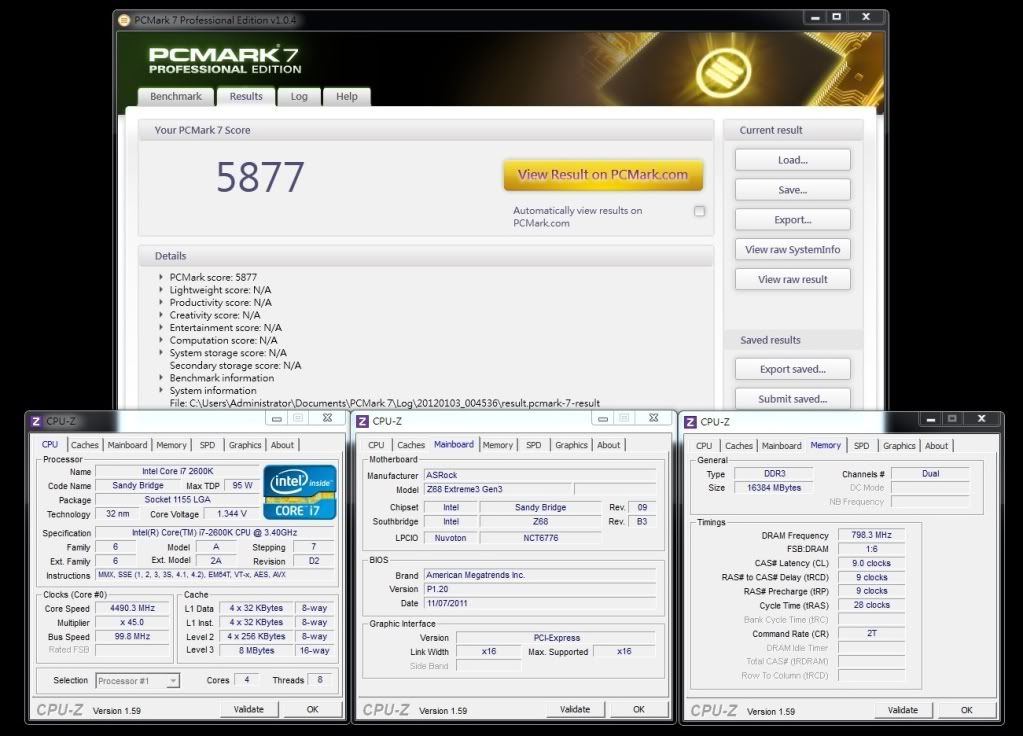Click Validate in CPU-Z Memory window
Viewport: 1023px width, 736px height.
903,710
